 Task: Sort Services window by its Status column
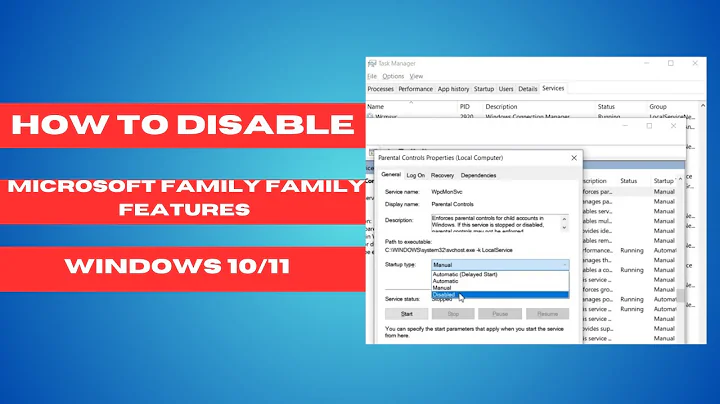point(634,181)
